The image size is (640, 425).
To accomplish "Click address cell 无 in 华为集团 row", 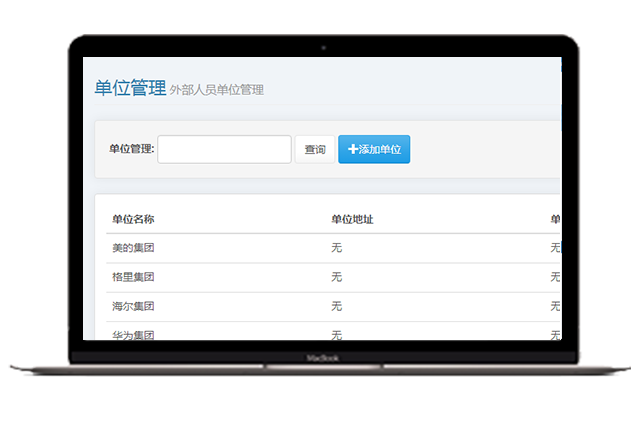I will (x=336, y=333).
